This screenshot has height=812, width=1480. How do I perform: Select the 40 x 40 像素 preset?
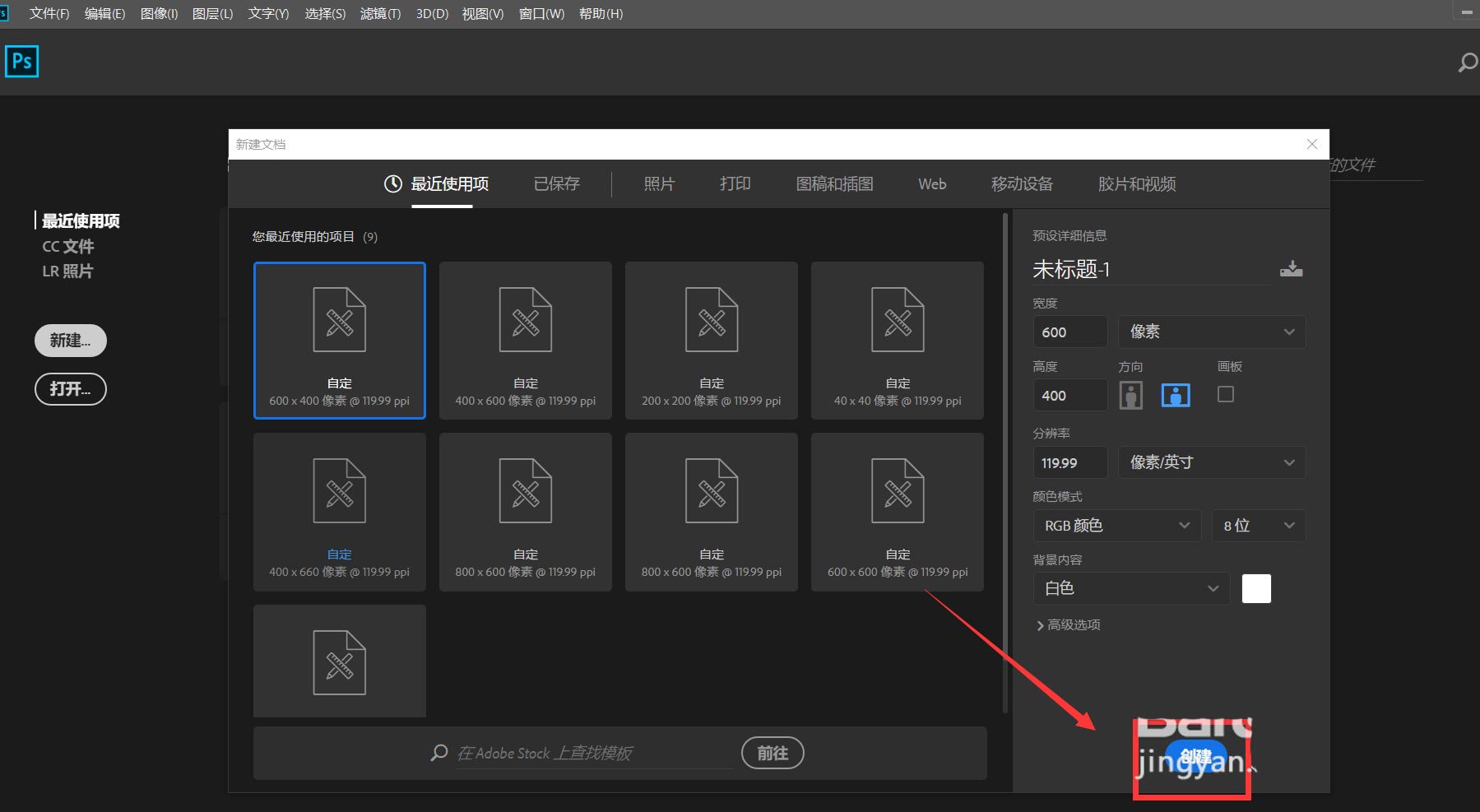pos(898,341)
